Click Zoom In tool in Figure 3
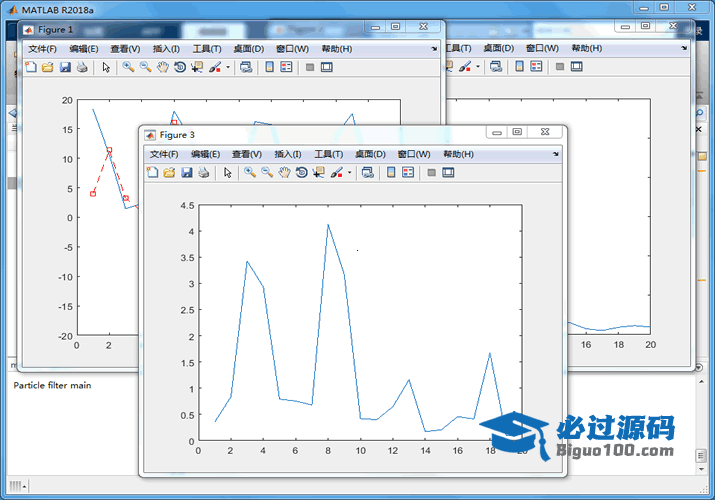The image size is (715, 500). (250, 173)
